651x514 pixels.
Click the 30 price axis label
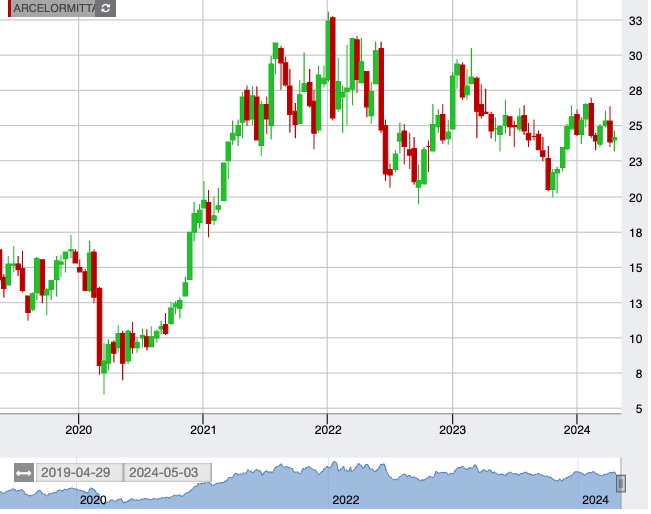[636, 56]
